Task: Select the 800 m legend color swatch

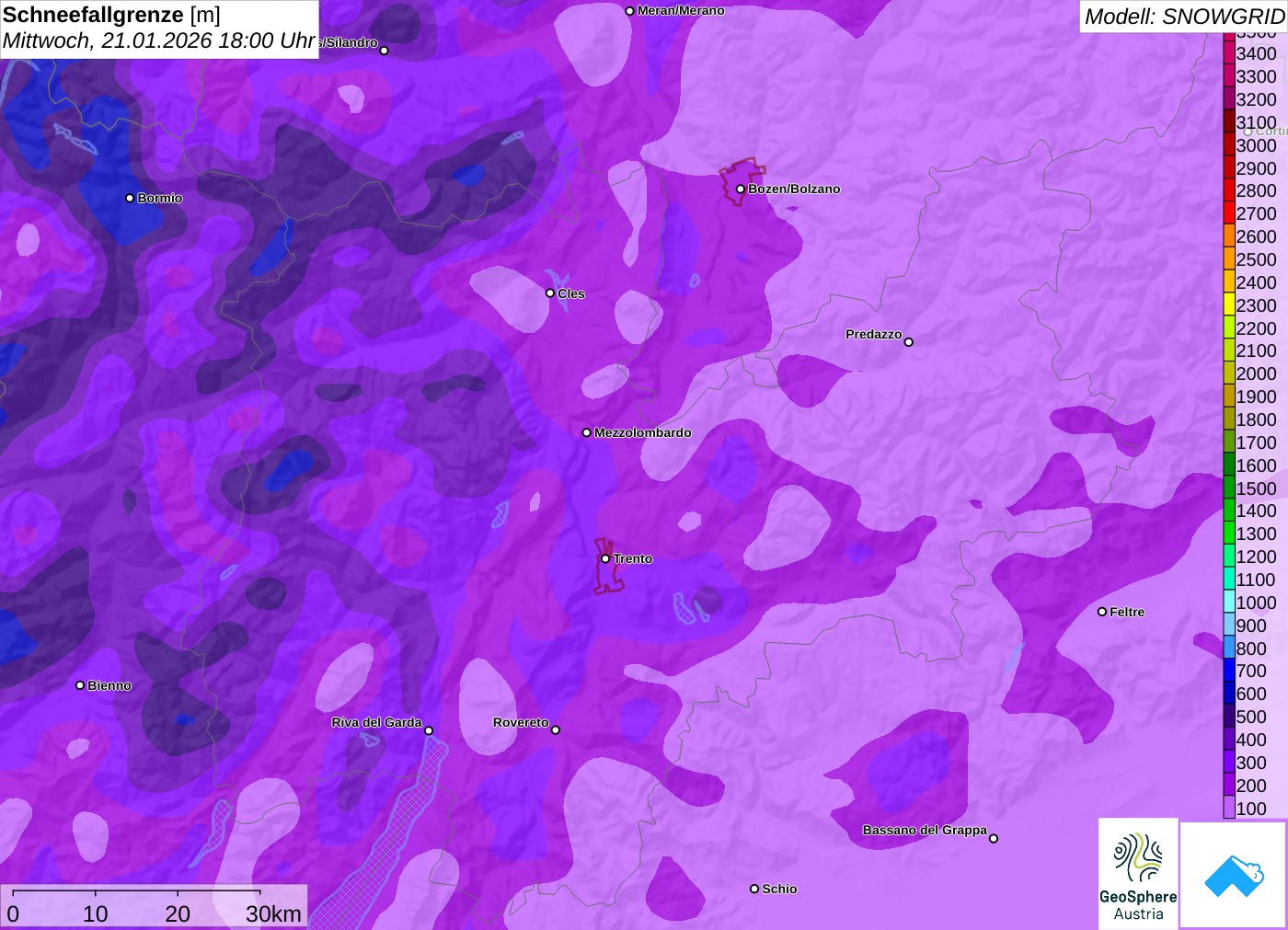Action: 1229,648
